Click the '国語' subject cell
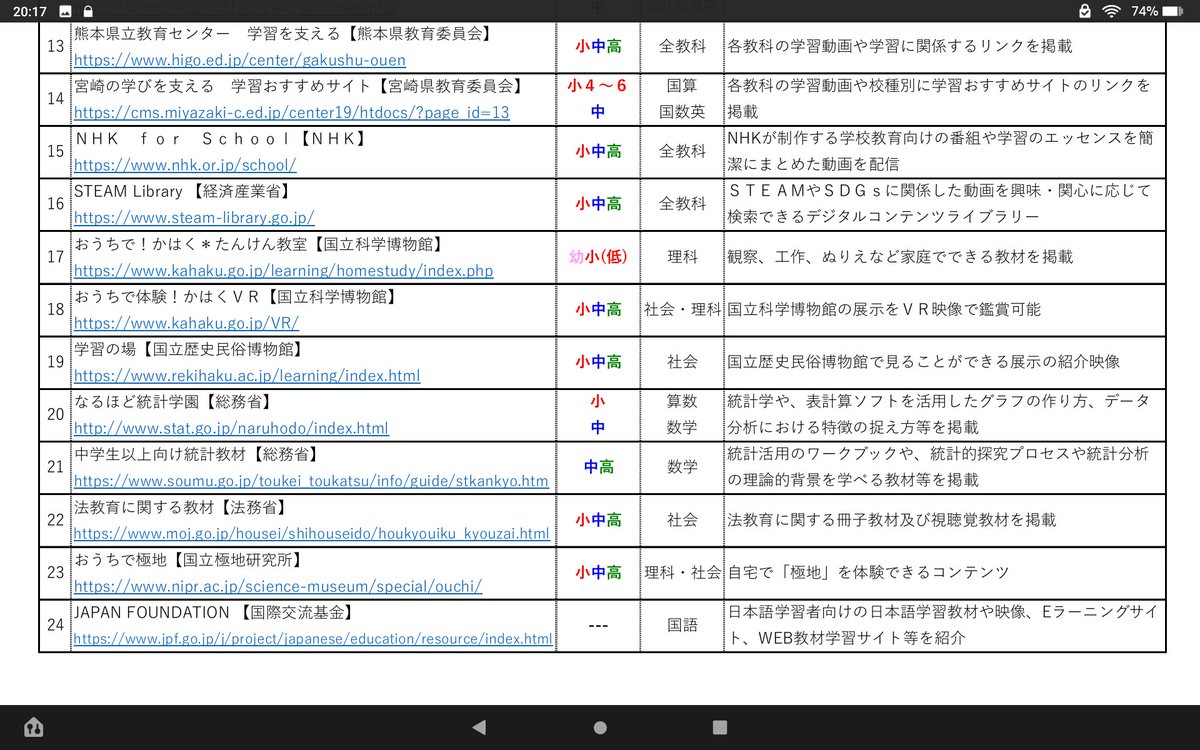The image size is (1200, 750). [682, 625]
